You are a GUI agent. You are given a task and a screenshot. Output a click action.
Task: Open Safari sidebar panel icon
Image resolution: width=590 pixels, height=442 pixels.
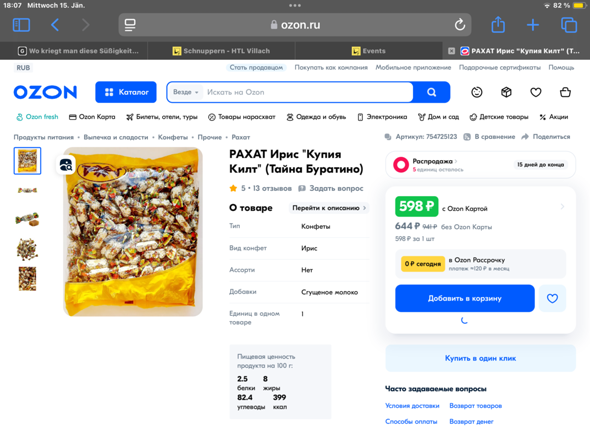tap(21, 25)
